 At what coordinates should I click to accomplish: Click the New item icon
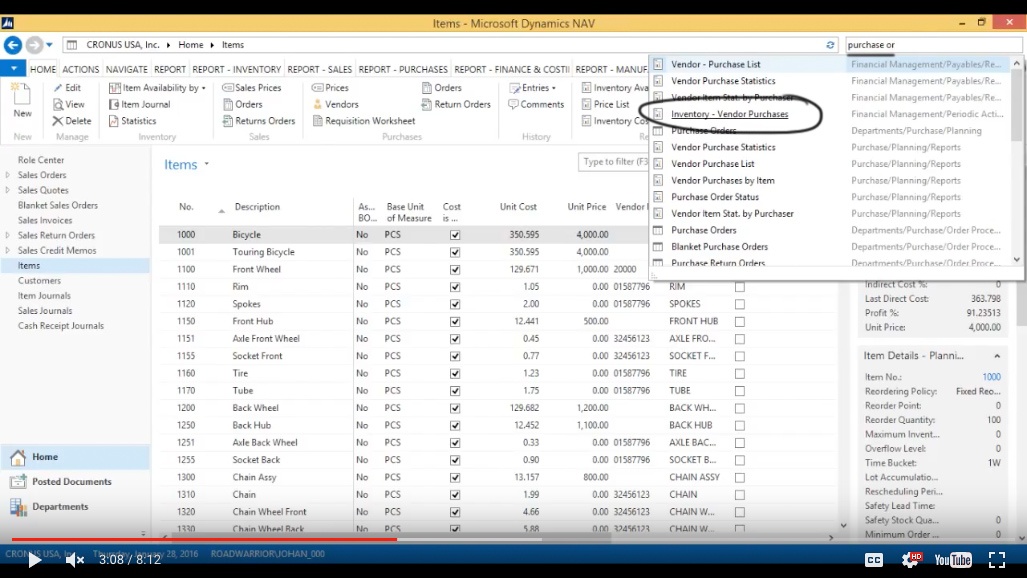22,94
